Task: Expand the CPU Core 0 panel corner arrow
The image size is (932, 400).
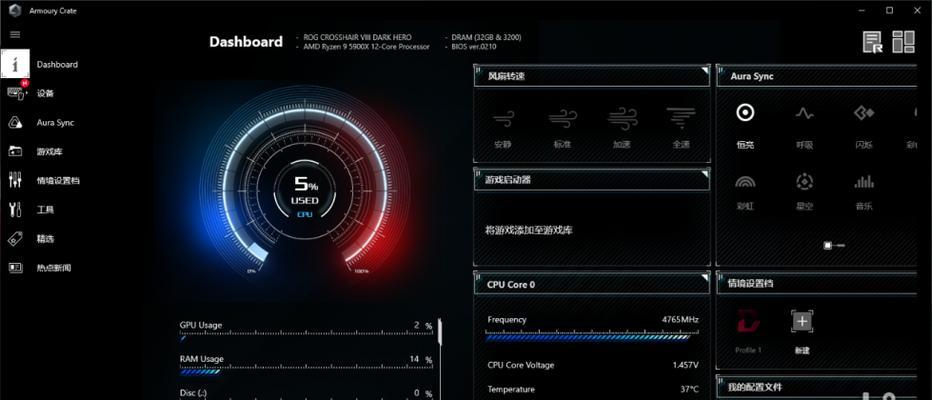Action: (x=705, y=277)
